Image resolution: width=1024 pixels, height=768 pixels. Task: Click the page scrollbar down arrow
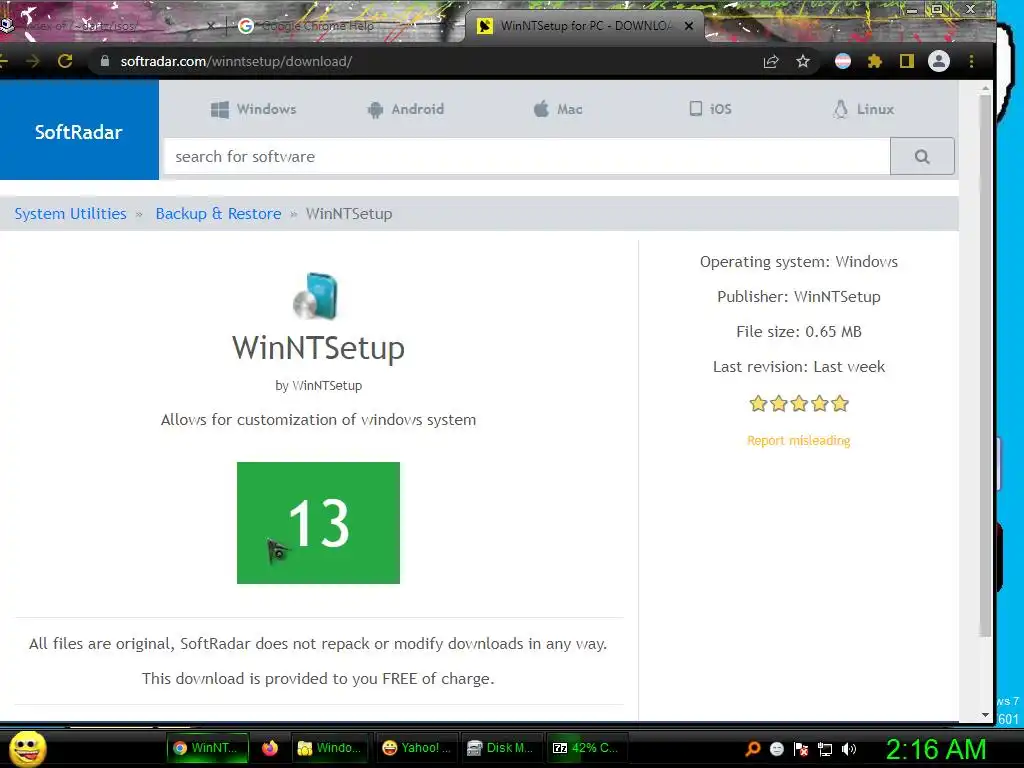tap(985, 715)
